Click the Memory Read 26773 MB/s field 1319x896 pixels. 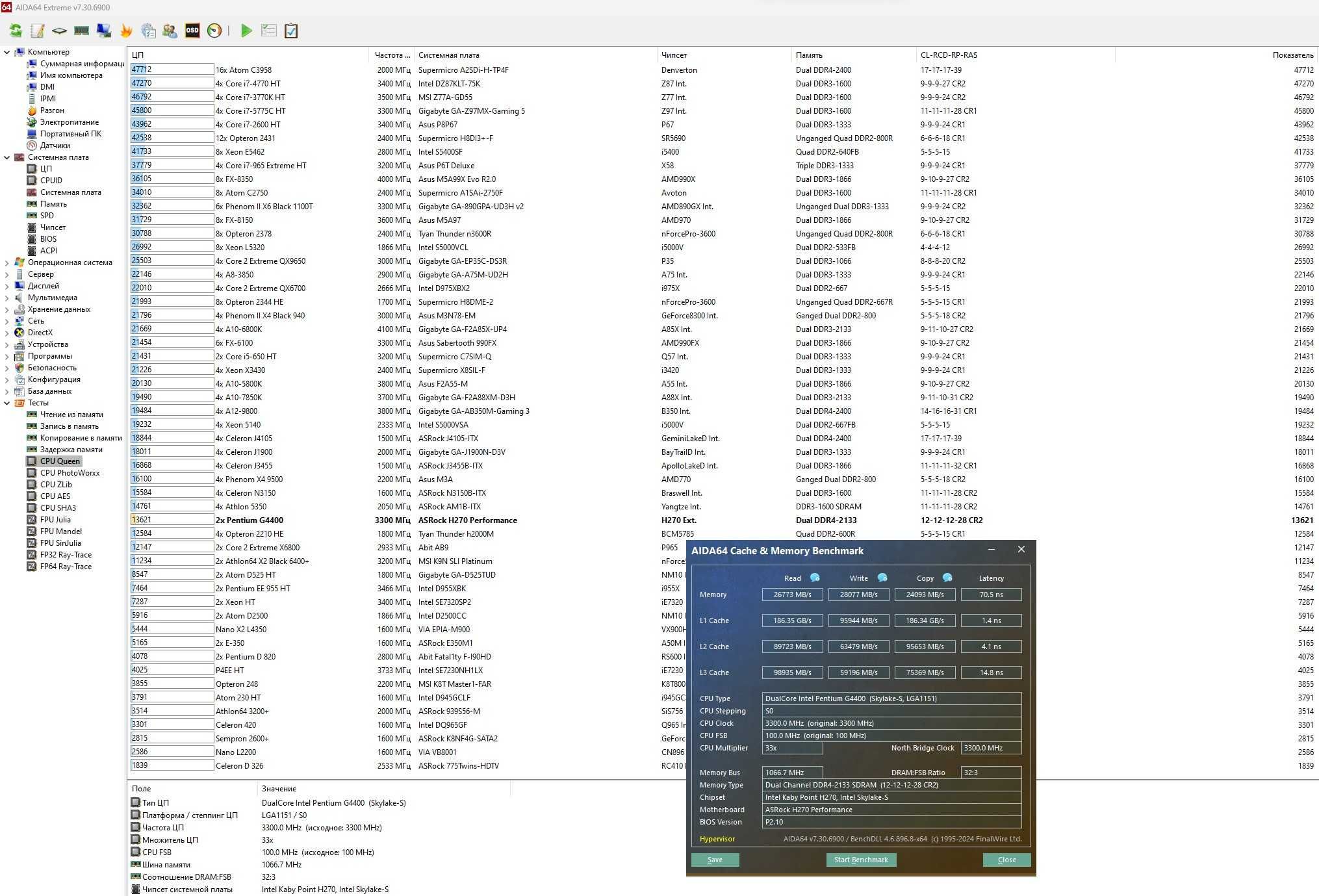pyautogui.click(x=792, y=595)
